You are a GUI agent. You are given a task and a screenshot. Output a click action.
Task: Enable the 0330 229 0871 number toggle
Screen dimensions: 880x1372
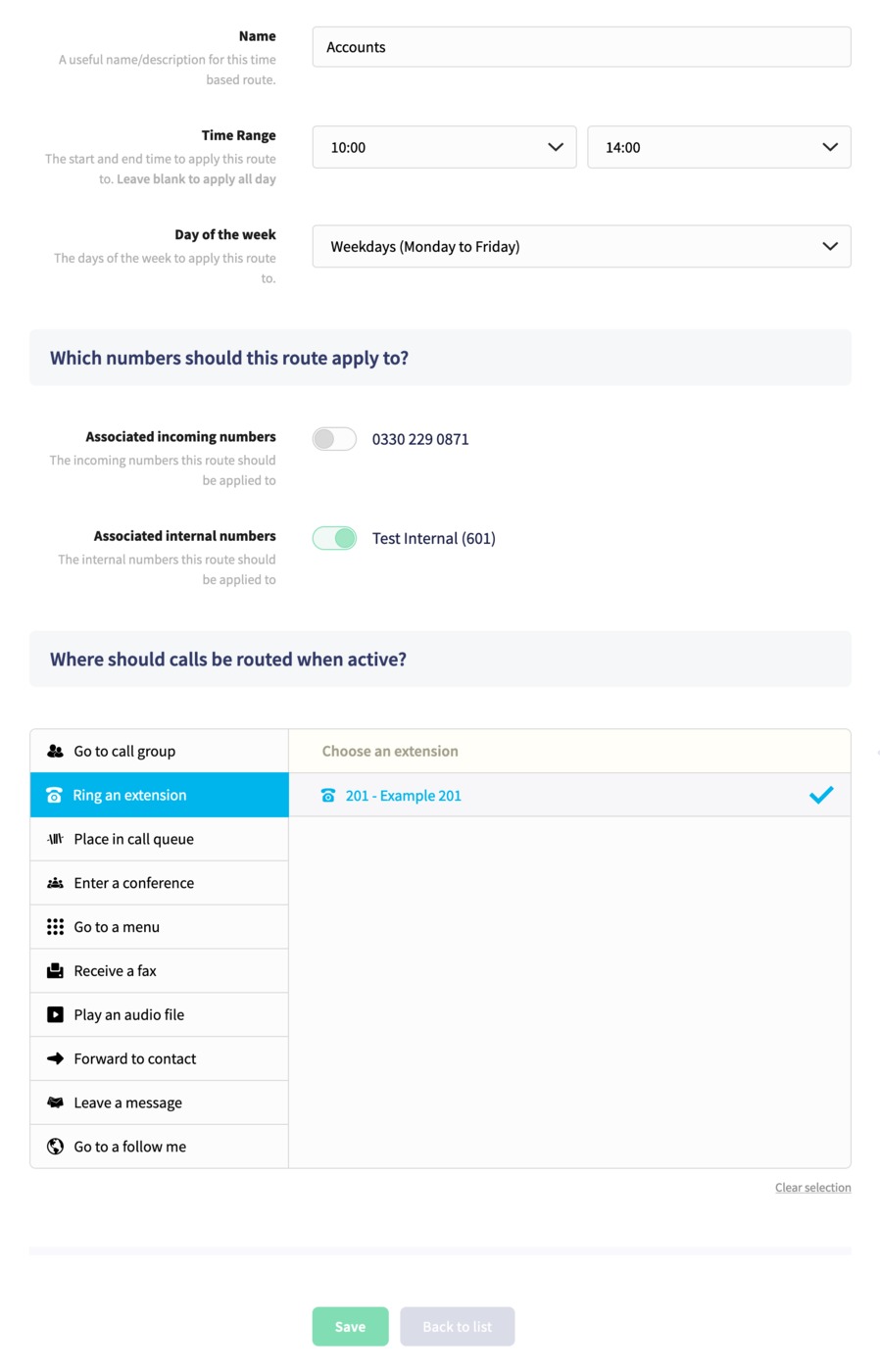click(x=334, y=439)
